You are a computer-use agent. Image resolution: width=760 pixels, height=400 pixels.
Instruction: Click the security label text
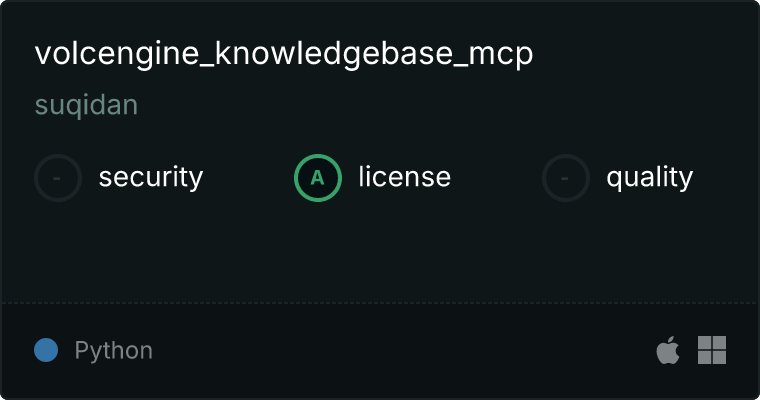(151, 177)
